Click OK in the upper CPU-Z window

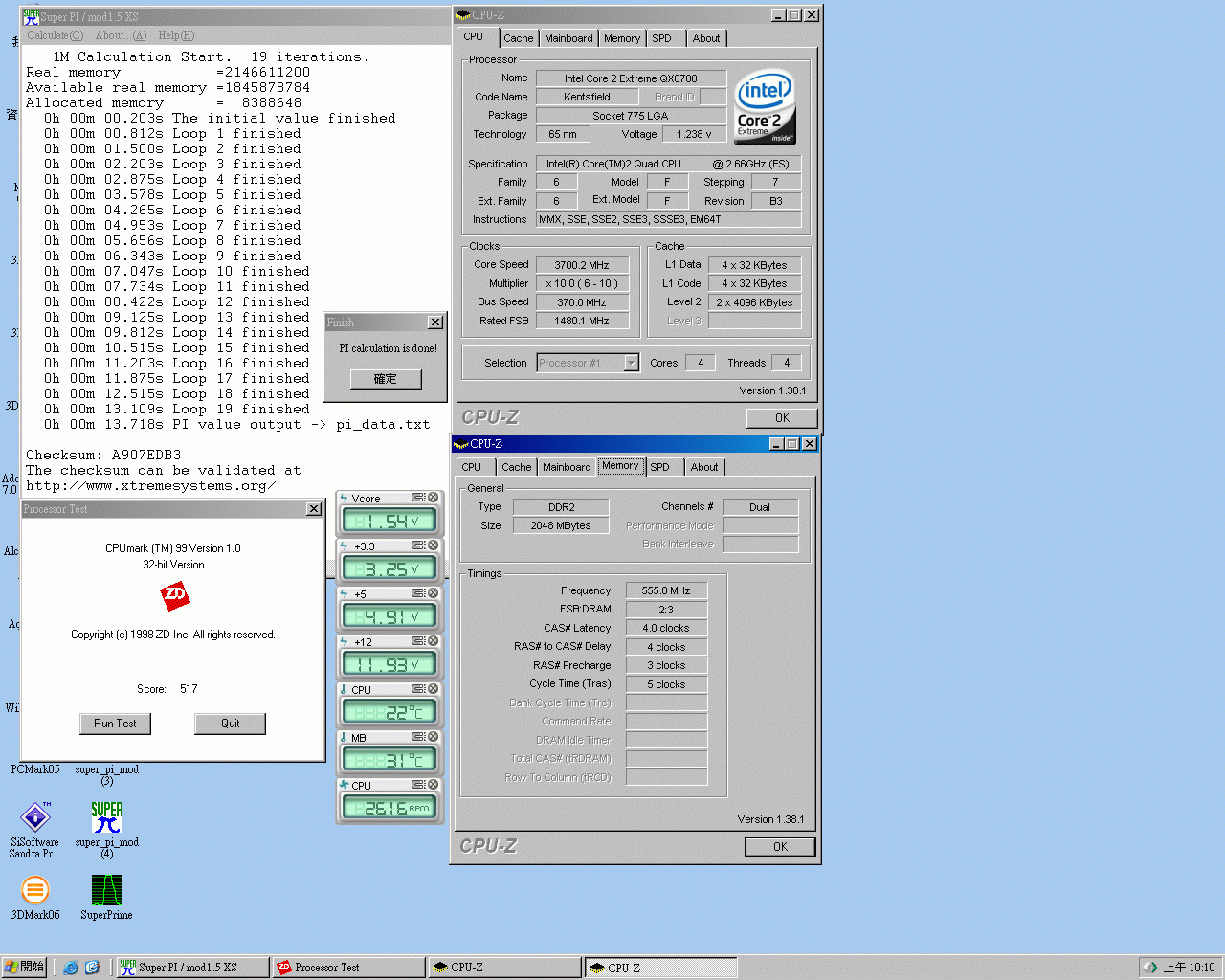pyautogui.click(x=782, y=418)
